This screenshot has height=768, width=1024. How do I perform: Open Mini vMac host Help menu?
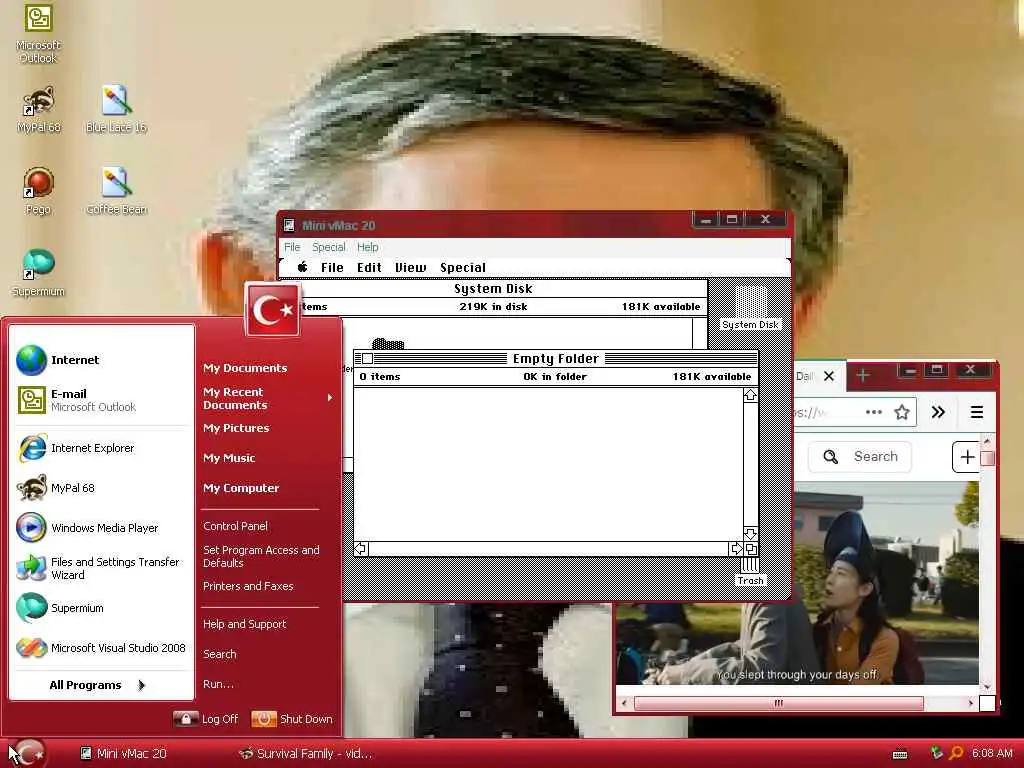click(368, 247)
